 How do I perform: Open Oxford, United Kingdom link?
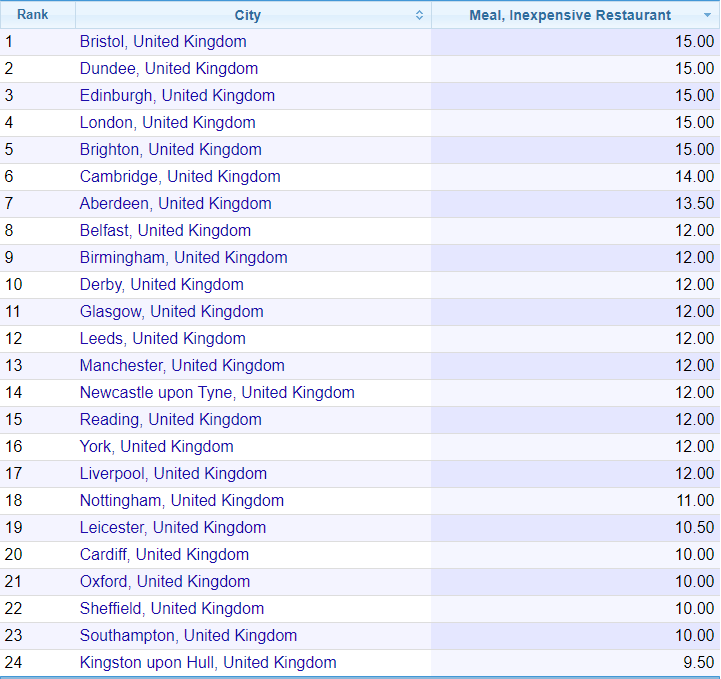click(x=165, y=582)
